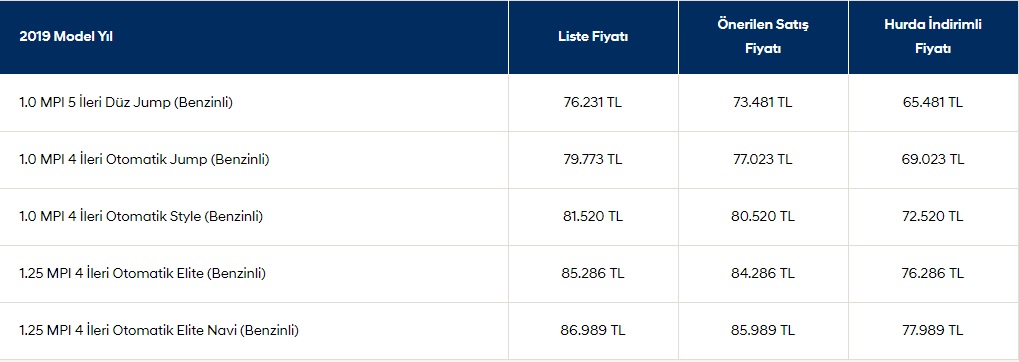The height and width of the screenshot is (362, 1019).
Task: Select the Liste Fiyatı column header
Action: (593, 38)
